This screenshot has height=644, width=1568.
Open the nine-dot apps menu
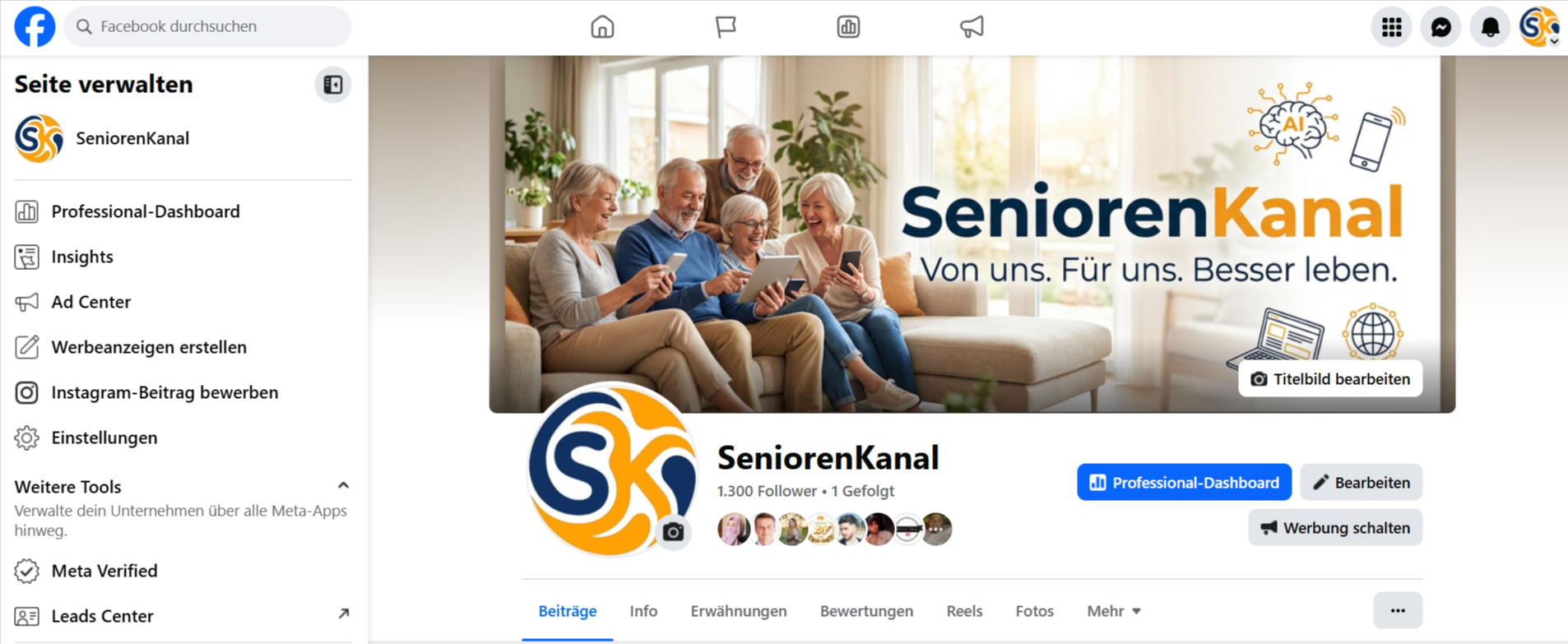click(1391, 27)
